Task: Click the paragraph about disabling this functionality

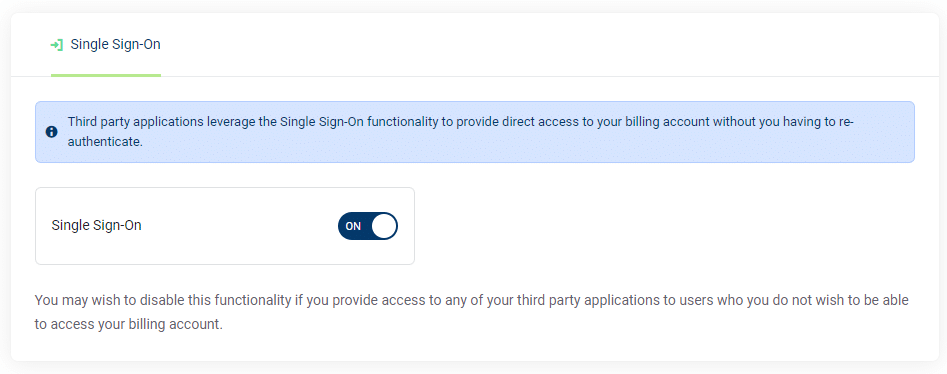Action: pos(472,312)
